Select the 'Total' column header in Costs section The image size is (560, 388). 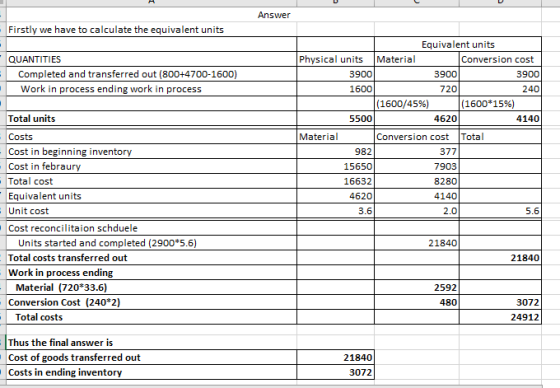point(500,136)
